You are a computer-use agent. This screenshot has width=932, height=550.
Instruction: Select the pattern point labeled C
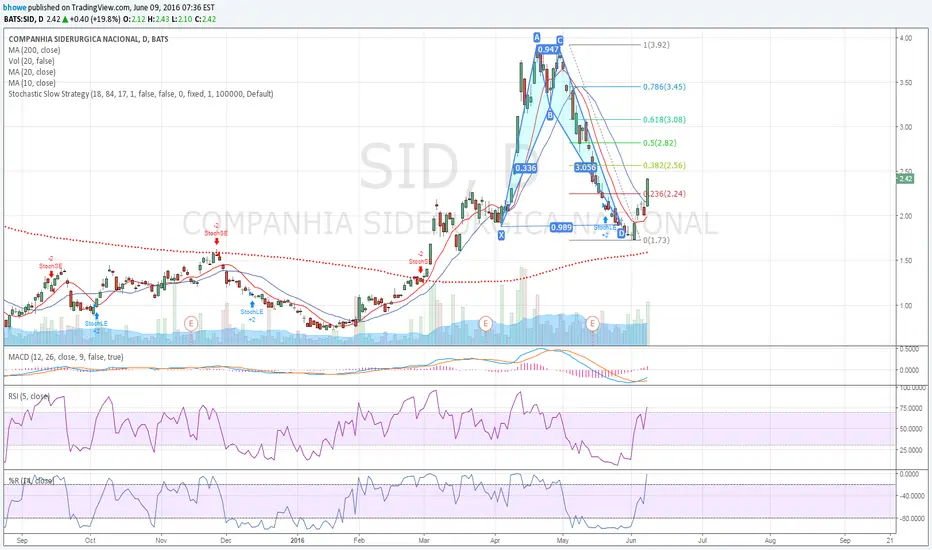[560, 40]
